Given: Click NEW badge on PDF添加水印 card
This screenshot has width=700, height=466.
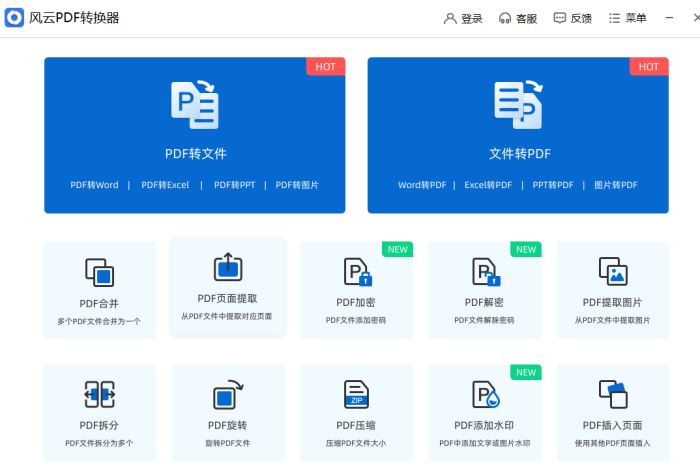Looking at the screenshot, I should pos(526,373).
